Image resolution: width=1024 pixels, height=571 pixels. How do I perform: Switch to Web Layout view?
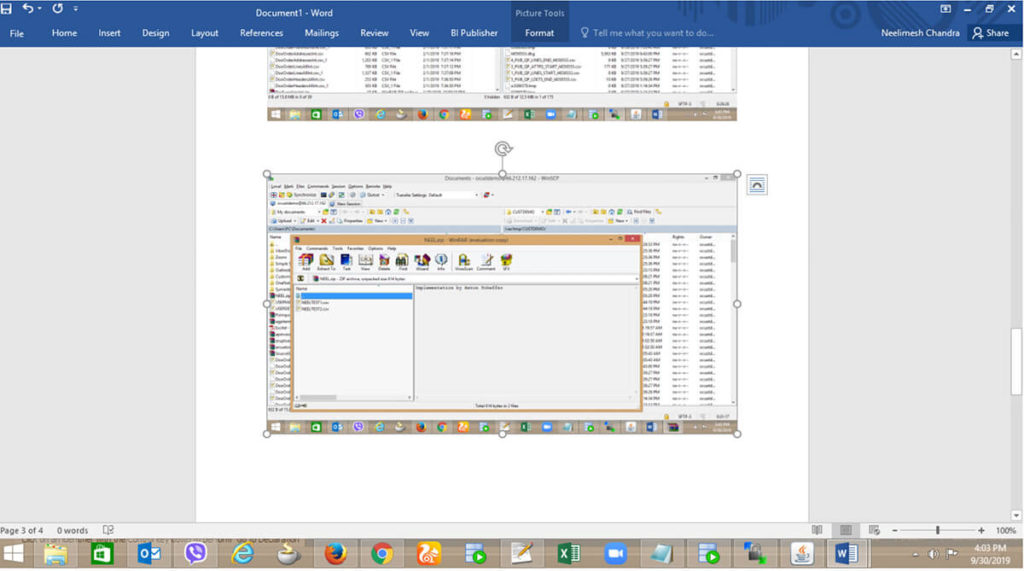pos(874,530)
